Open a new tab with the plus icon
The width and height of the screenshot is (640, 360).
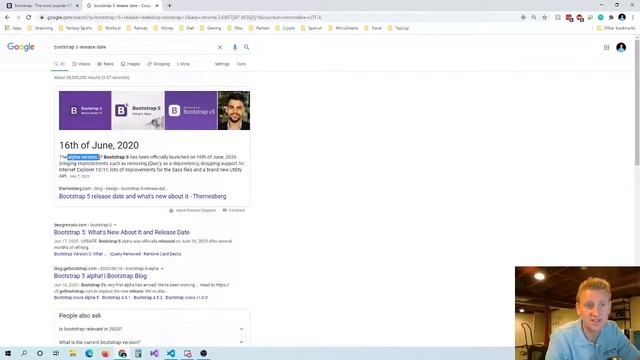tap(169, 6)
